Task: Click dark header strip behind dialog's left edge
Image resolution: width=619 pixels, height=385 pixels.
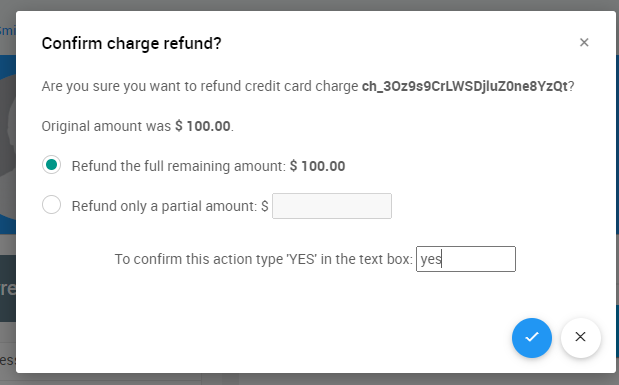Action: 8,288
